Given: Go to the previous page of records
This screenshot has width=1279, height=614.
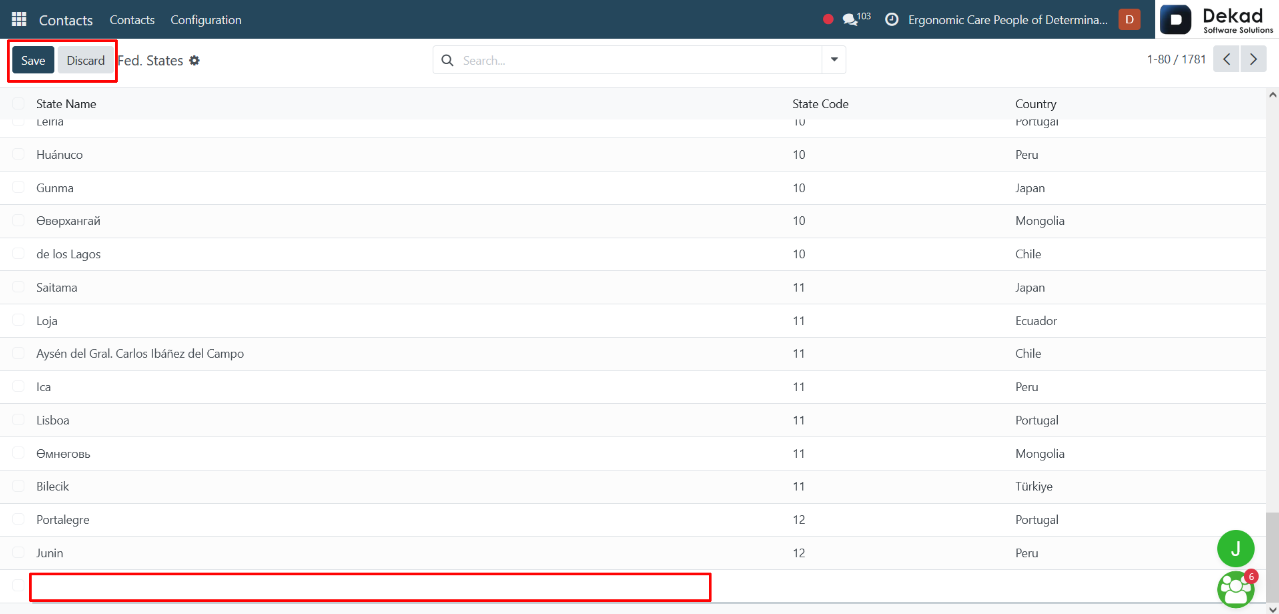Looking at the screenshot, I should point(1226,59).
